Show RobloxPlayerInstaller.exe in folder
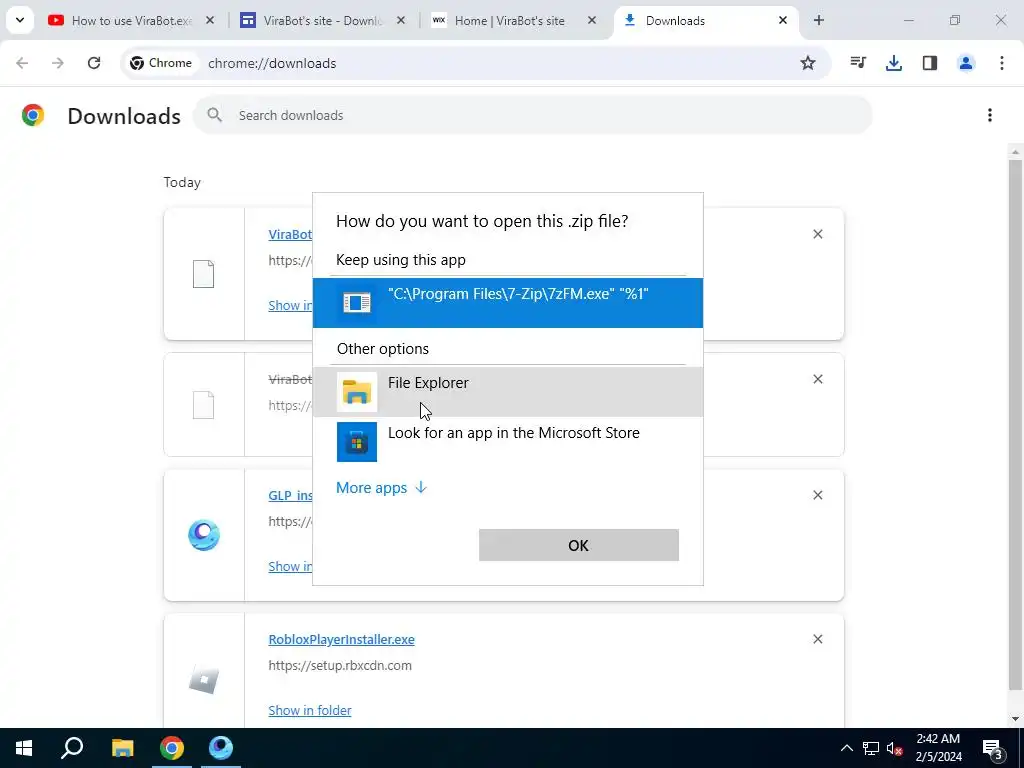This screenshot has height=768, width=1024. coord(310,711)
